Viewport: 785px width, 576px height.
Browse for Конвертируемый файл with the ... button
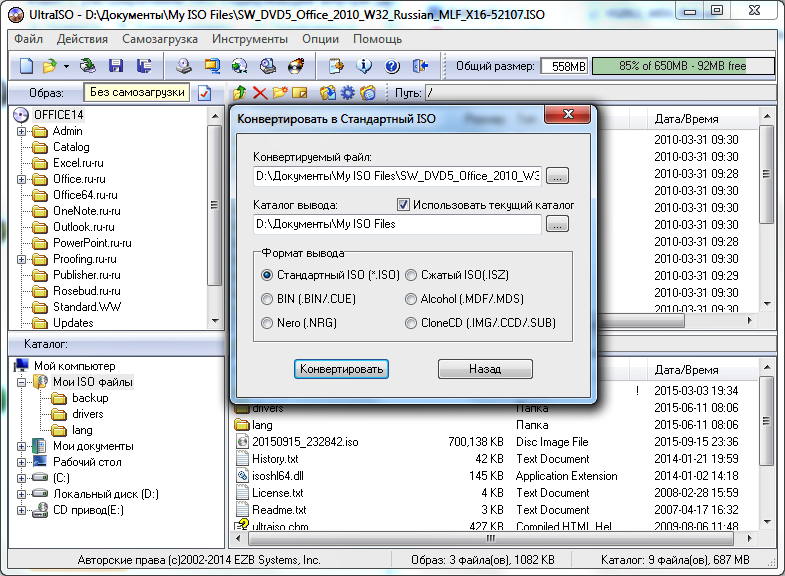tap(557, 176)
